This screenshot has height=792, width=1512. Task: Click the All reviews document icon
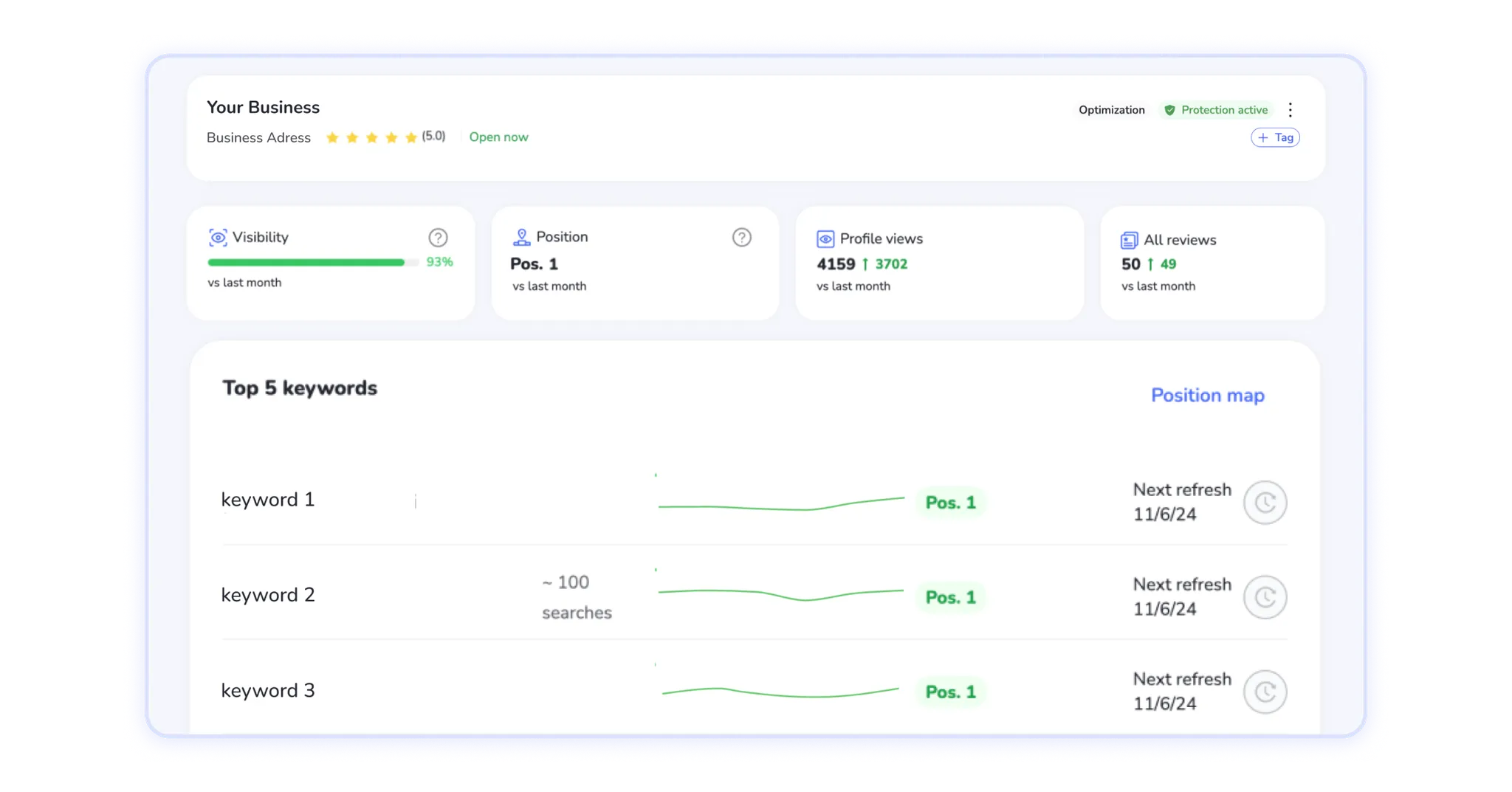tap(1129, 241)
